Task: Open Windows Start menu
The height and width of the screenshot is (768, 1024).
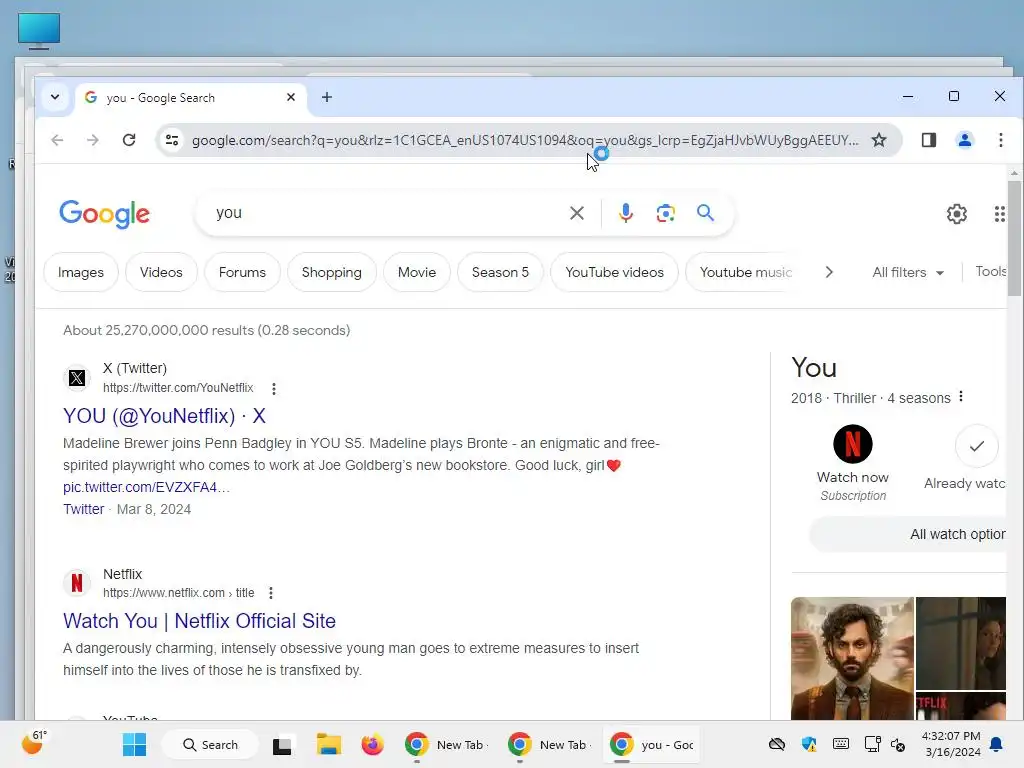Action: pos(135,744)
